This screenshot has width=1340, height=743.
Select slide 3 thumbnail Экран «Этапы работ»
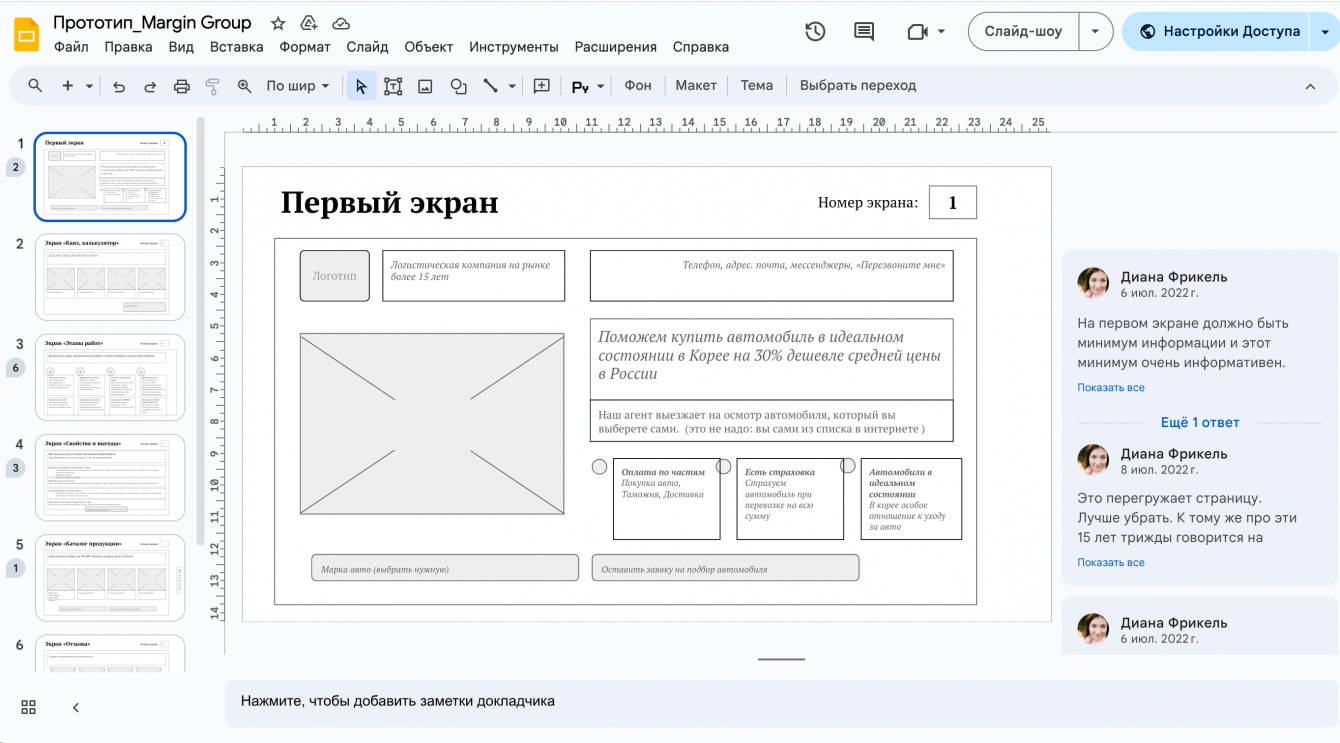point(110,377)
